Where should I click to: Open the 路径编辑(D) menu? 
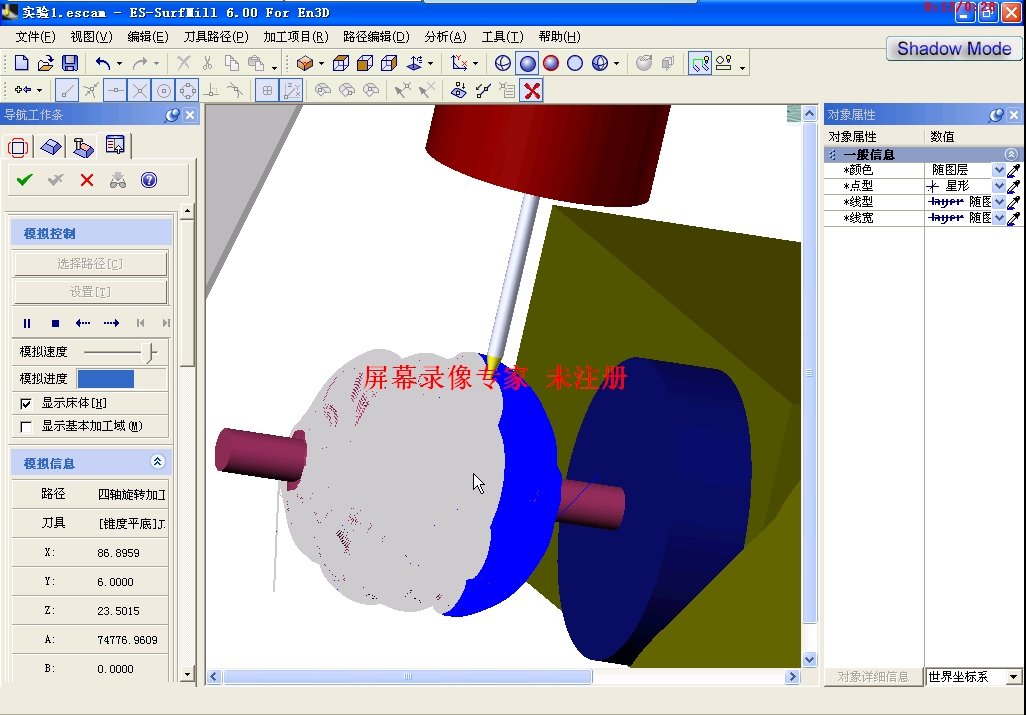(x=376, y=37)
